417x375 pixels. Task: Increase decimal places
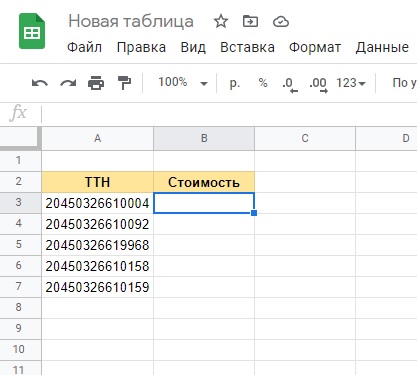(318, 84)
